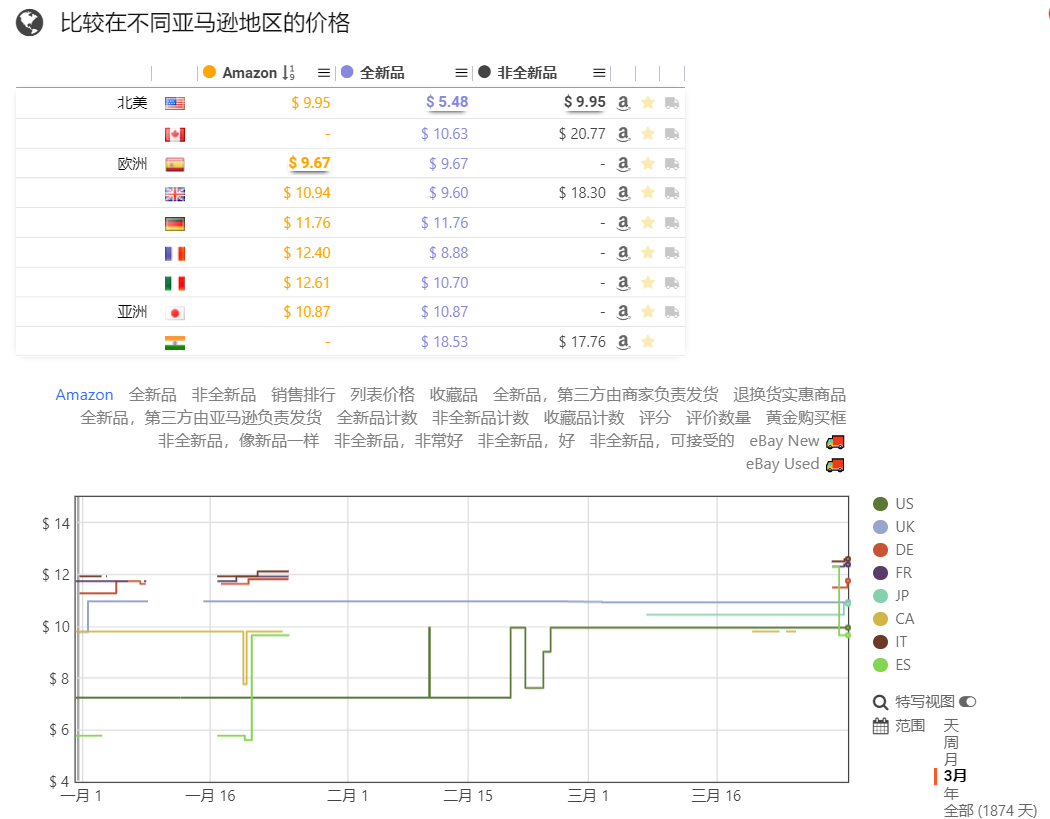Viewport: 1050px width, 819px height.
Task: Sort by the Amazon column header
Action: click(250, 72)
